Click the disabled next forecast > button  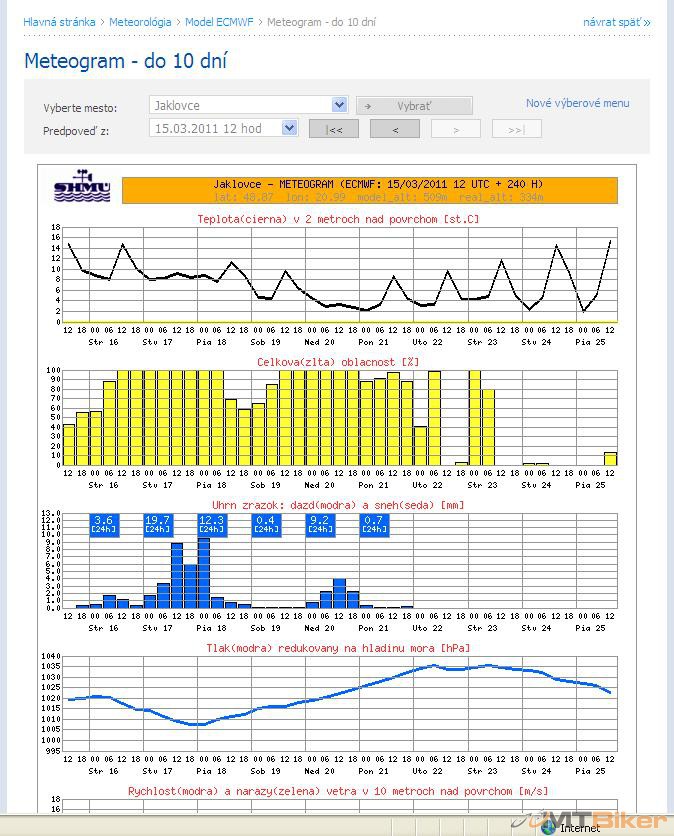[456, 129]
